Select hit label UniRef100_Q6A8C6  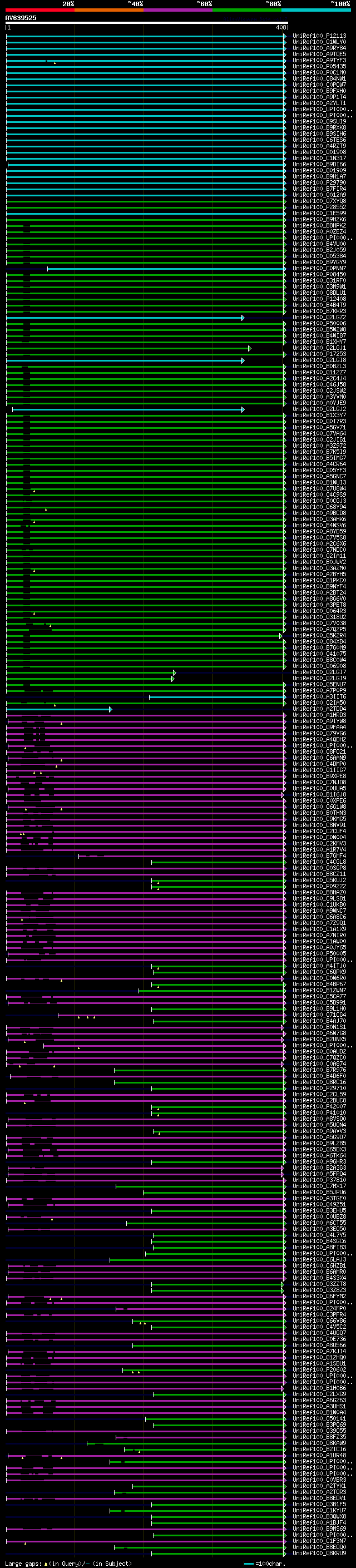tap(319, 917)
